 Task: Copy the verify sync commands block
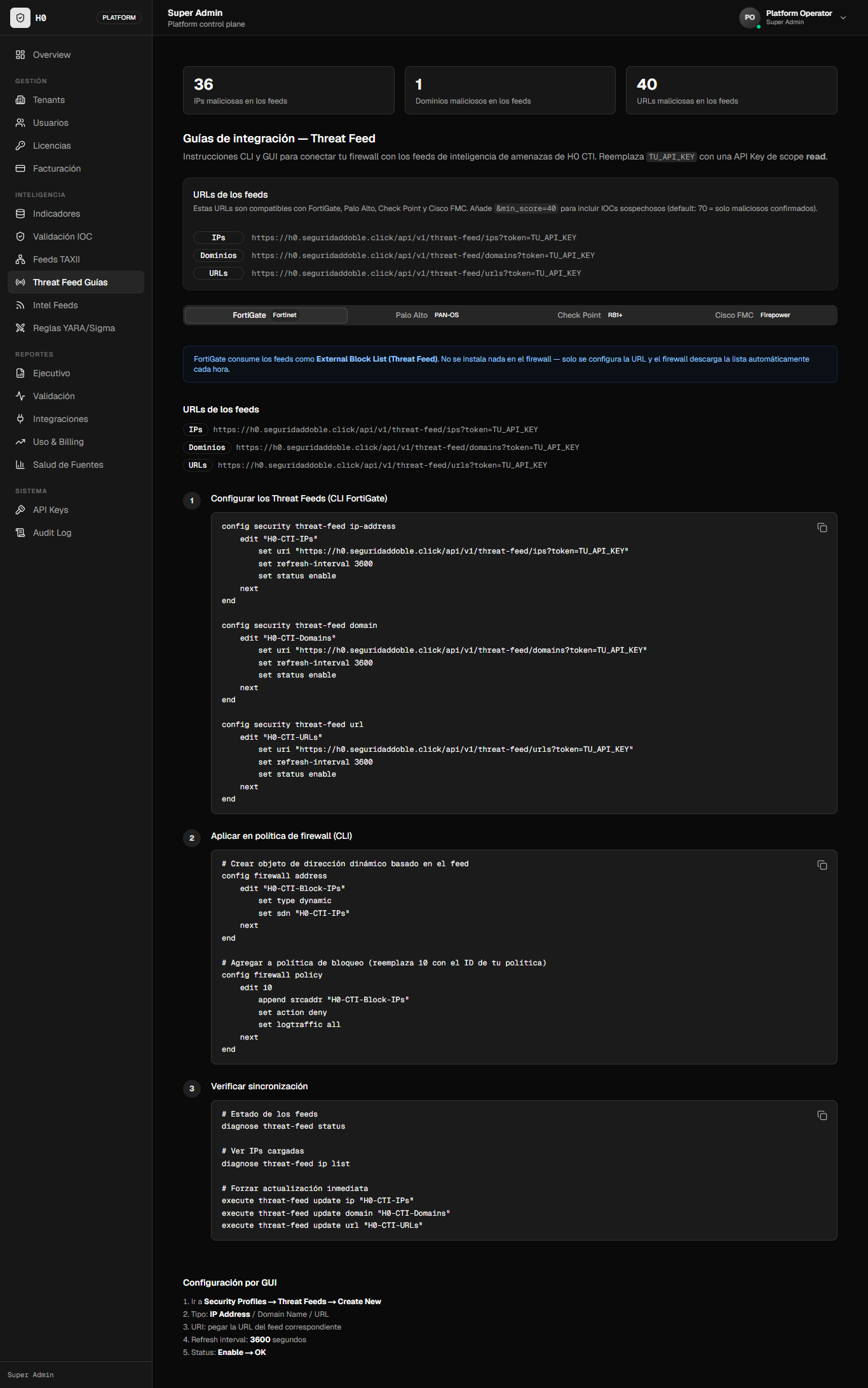[822, 1115]
